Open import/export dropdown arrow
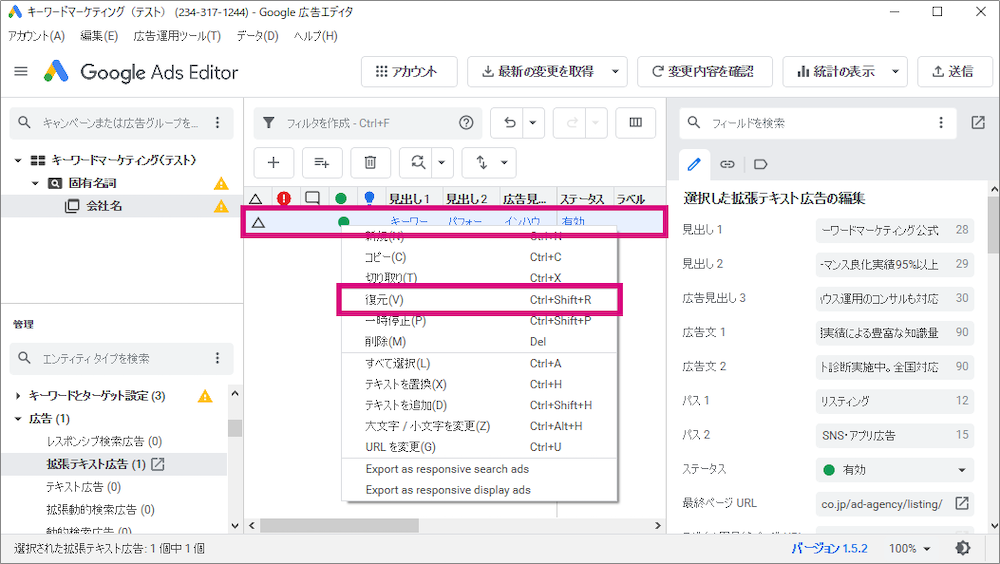Image resolution: width=1000 pixels, height=564 pixels. [504, 163]
